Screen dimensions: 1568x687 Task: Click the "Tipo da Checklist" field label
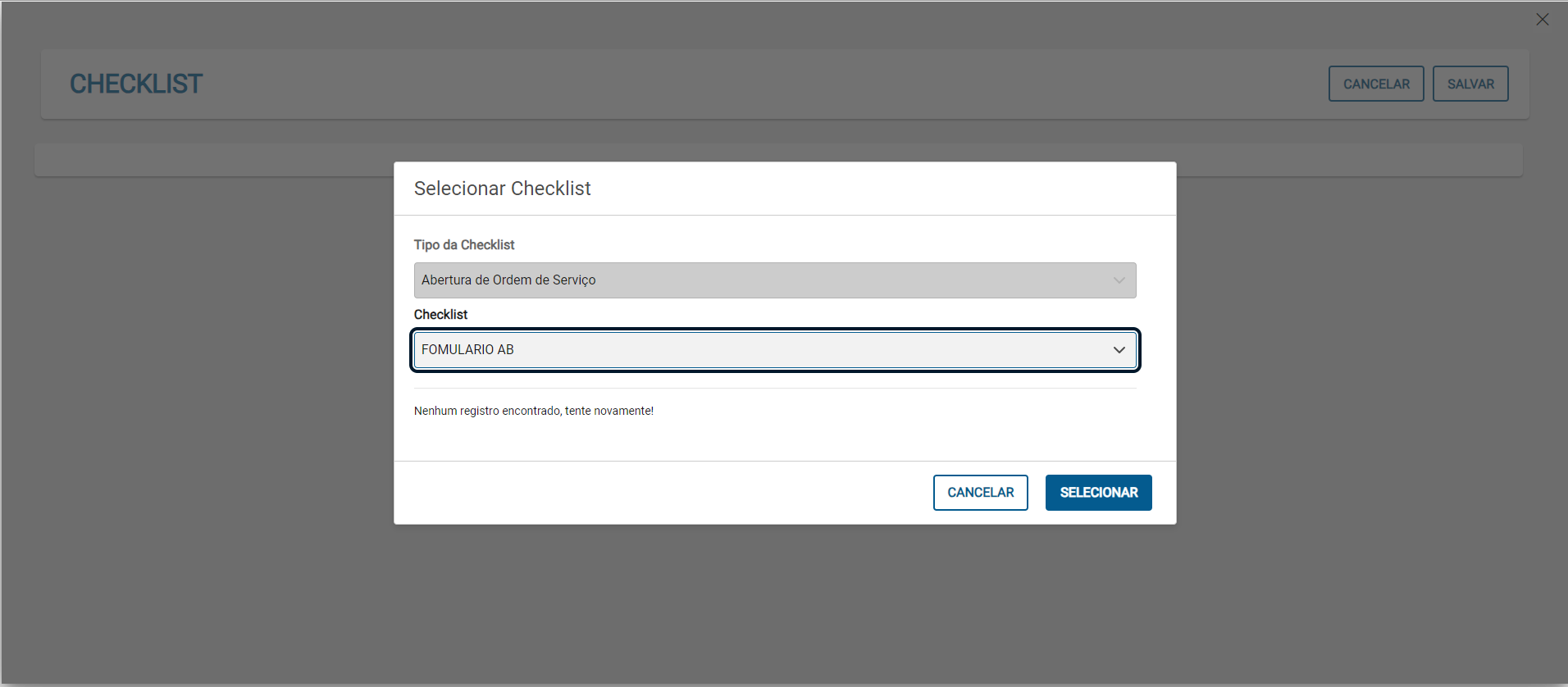click(x=464, y=245)
